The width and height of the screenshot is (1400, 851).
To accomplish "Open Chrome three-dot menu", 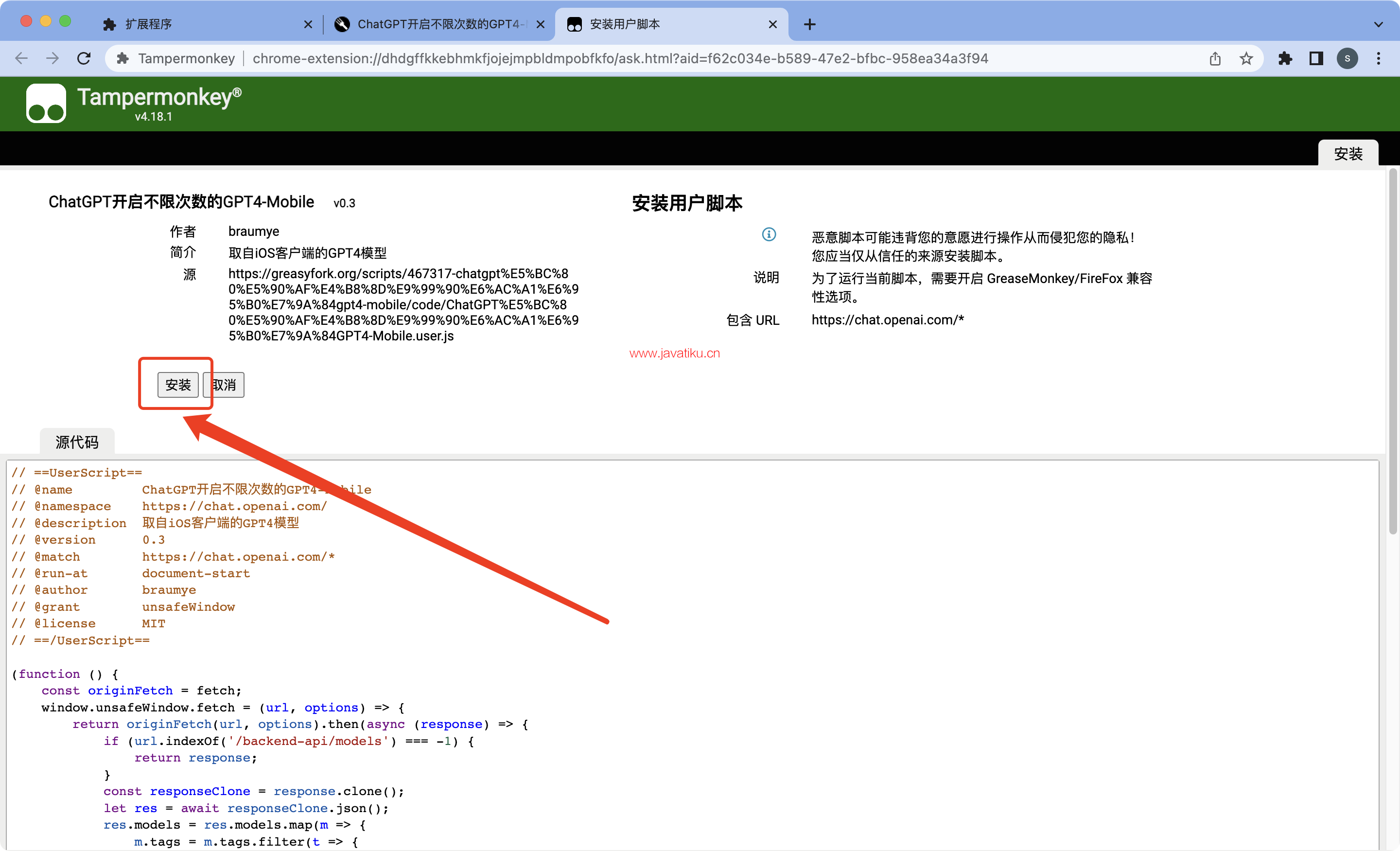I will [1379, 58].
